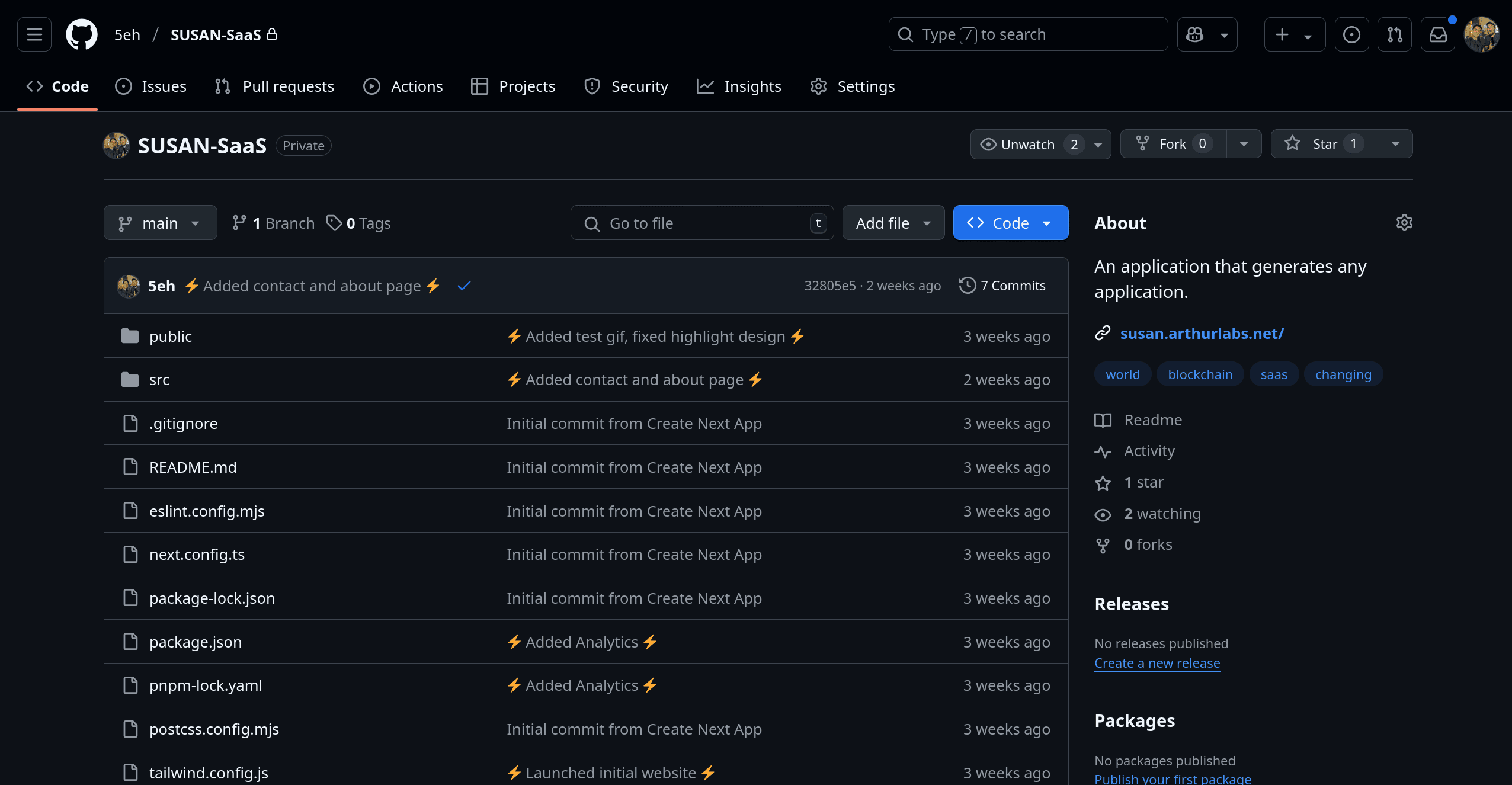Click Create a new release link
The image size is (1512, 785).
1157,663
